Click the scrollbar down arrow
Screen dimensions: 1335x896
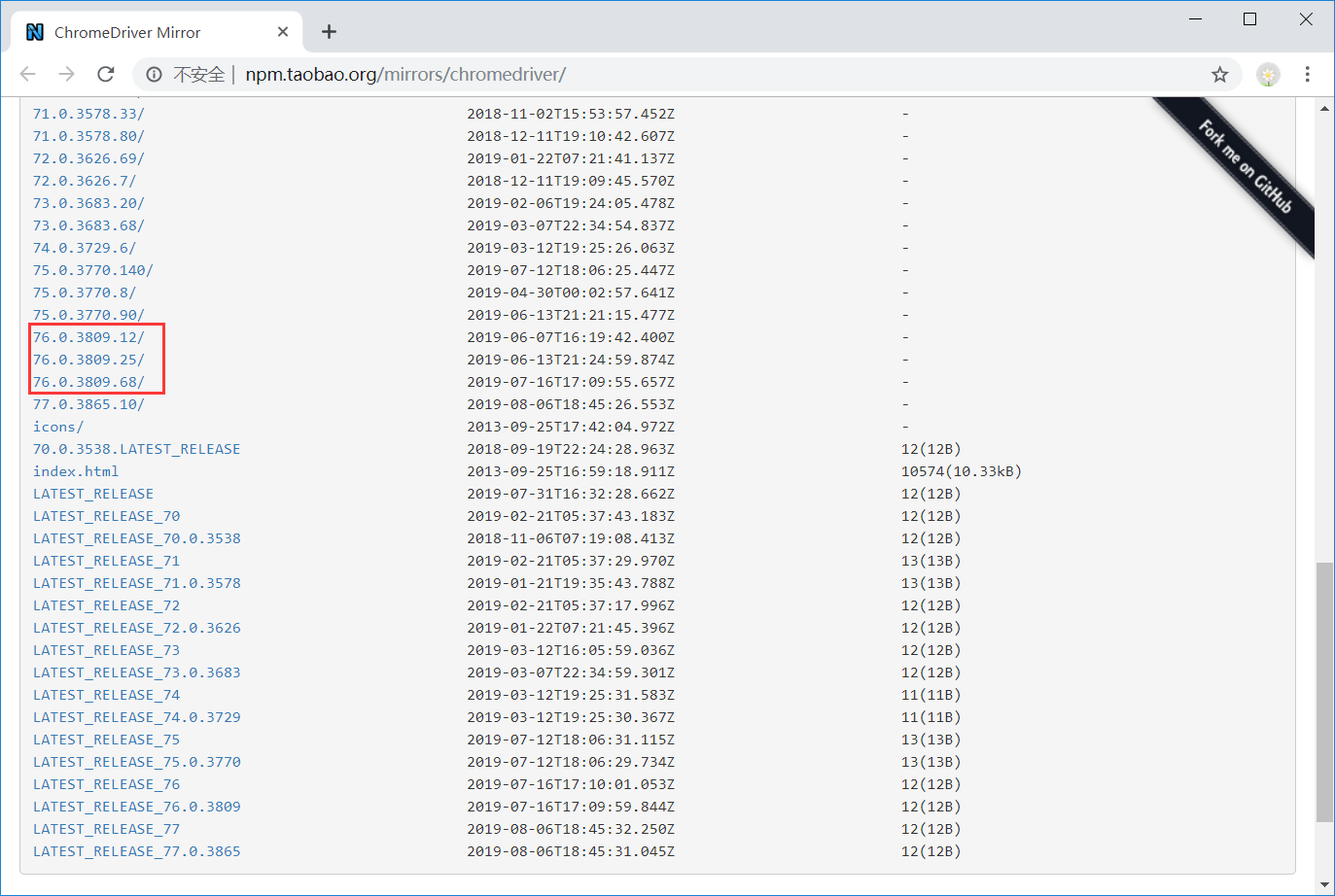(1324, 884)
